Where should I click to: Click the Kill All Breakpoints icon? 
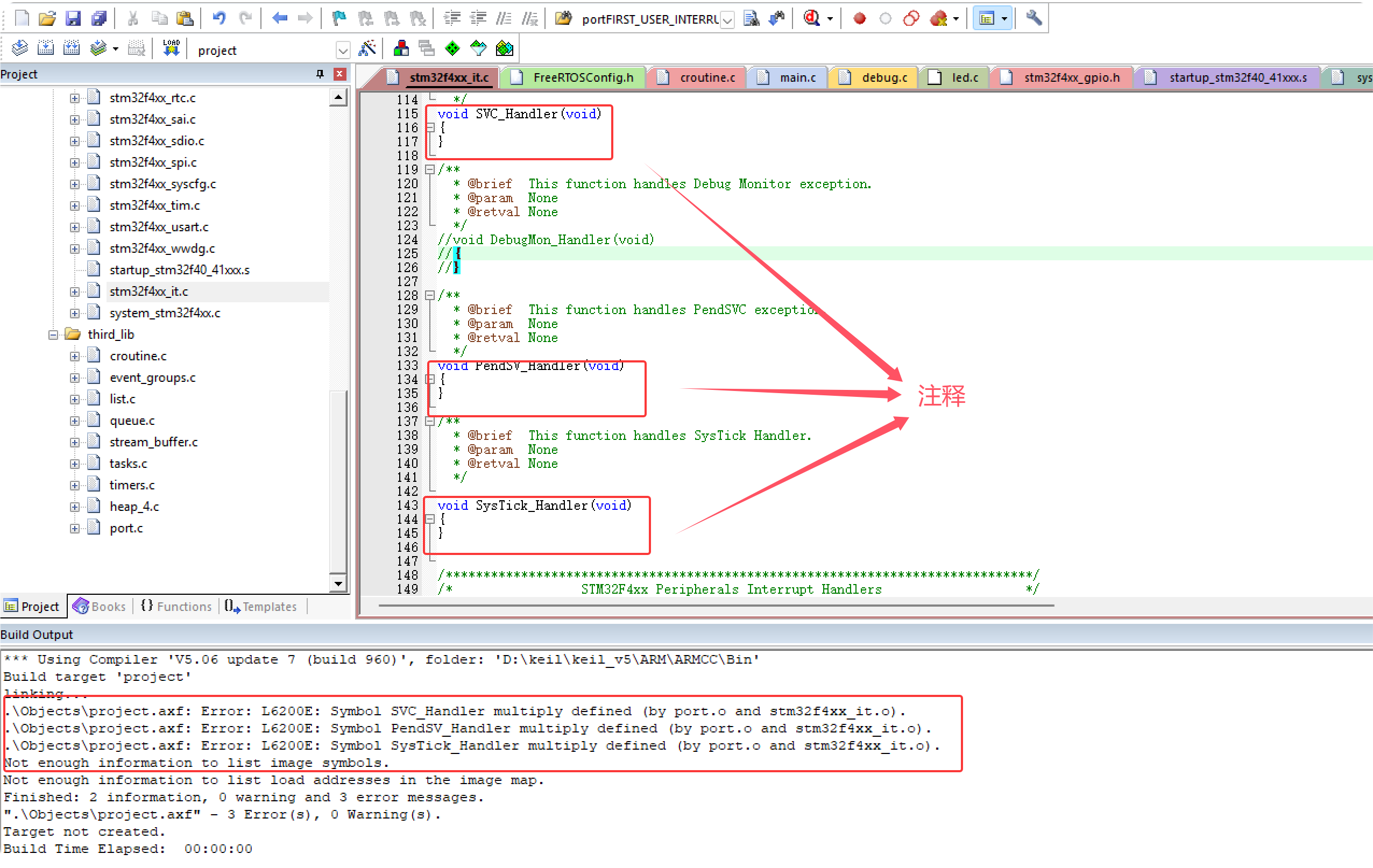click(x=937, y=18)
